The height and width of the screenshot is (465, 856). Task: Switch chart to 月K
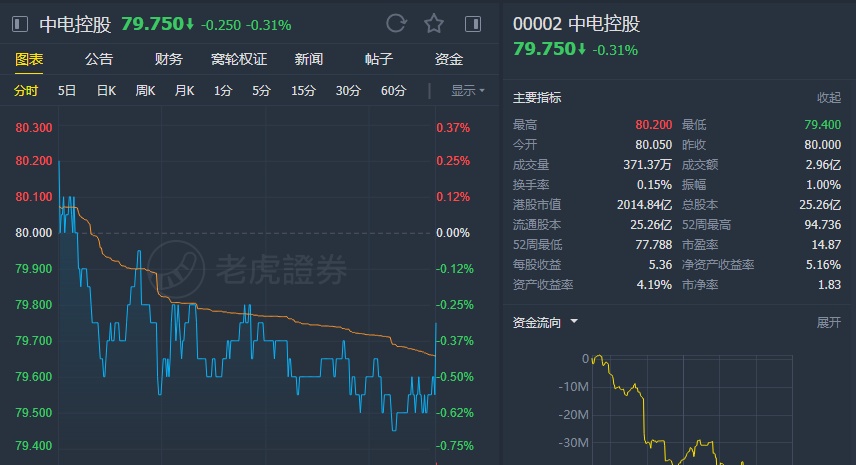point(184,91)
